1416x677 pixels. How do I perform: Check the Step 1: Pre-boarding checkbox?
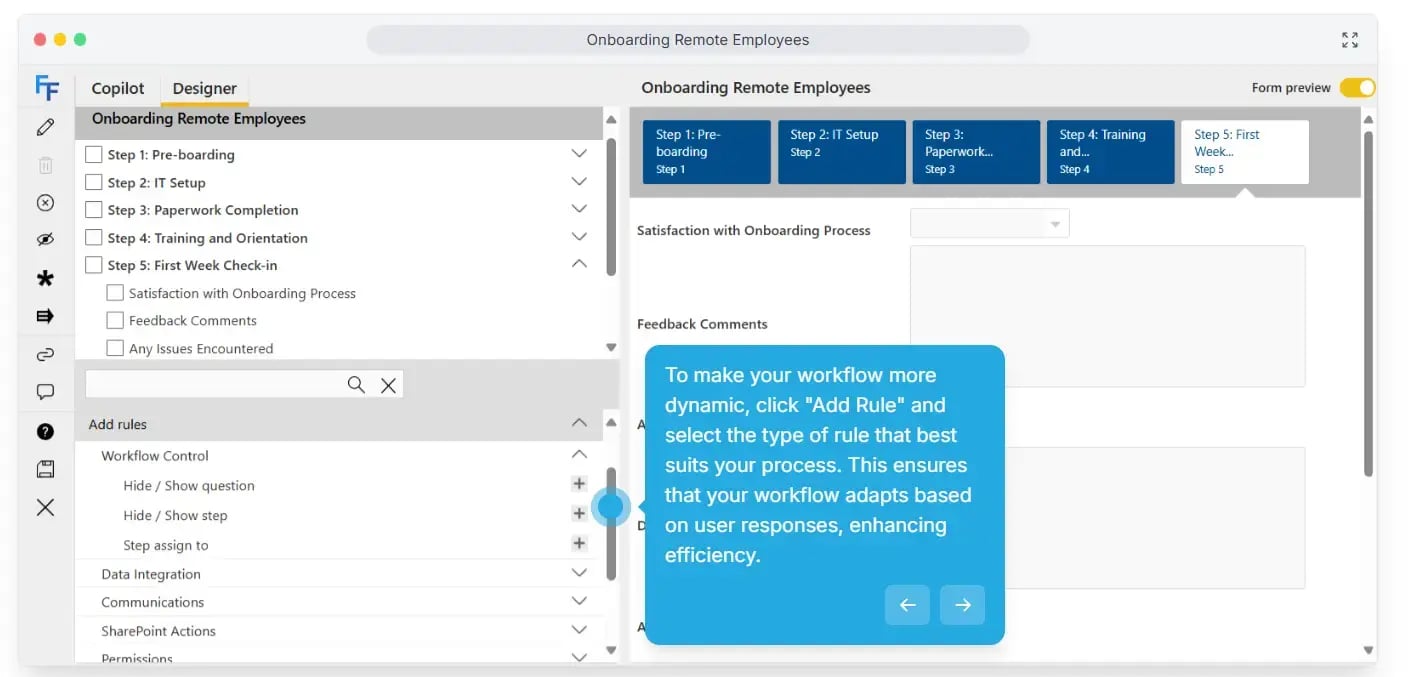pos(94,154)
